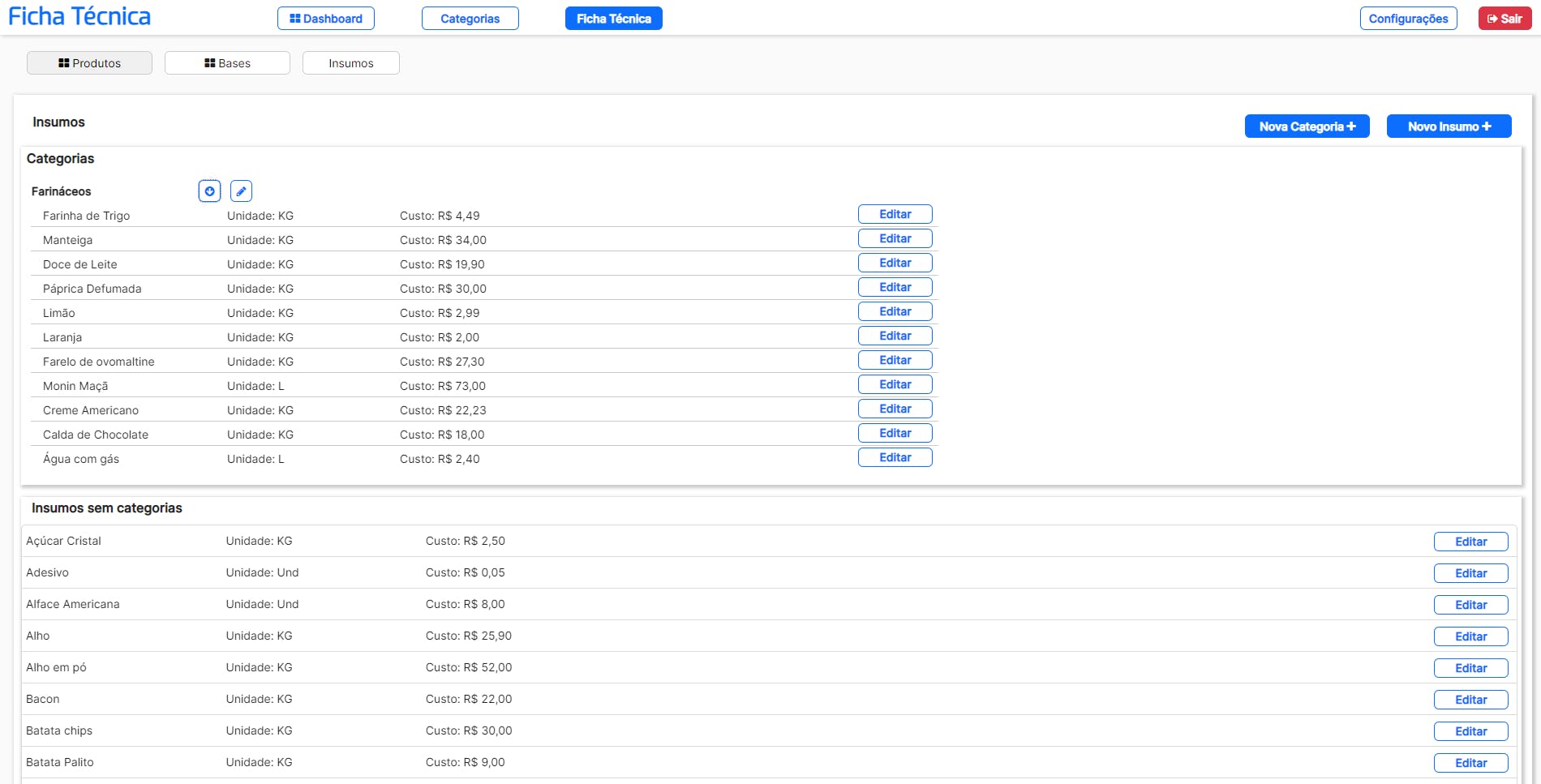Screen dimensions: 1541x784
Task: Select the Ficha Técnica nav button
Action: pyautogui.click(x=613, y=19)
